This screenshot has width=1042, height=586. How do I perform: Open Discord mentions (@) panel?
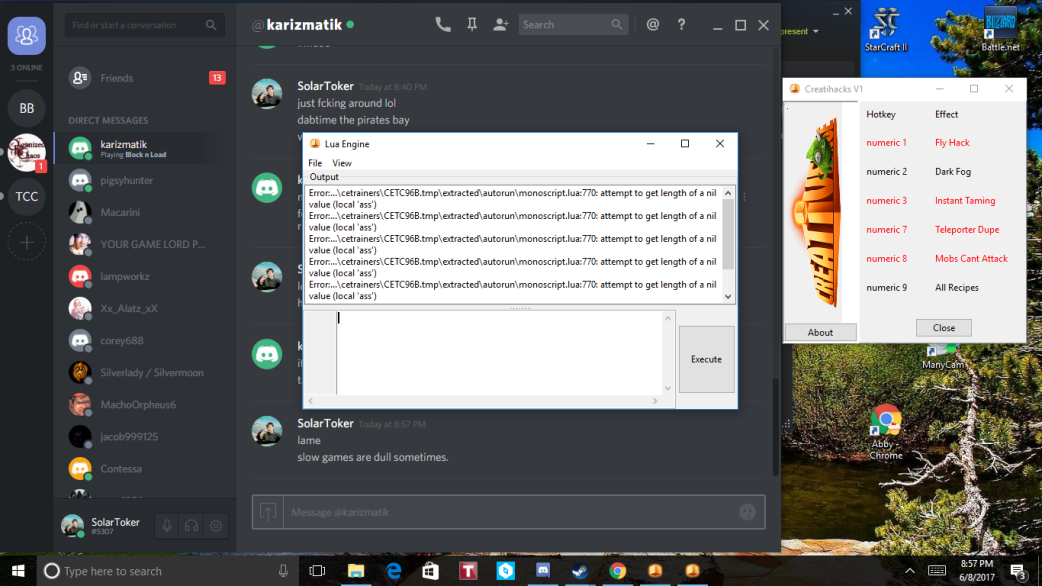click(x=653, y=25)
